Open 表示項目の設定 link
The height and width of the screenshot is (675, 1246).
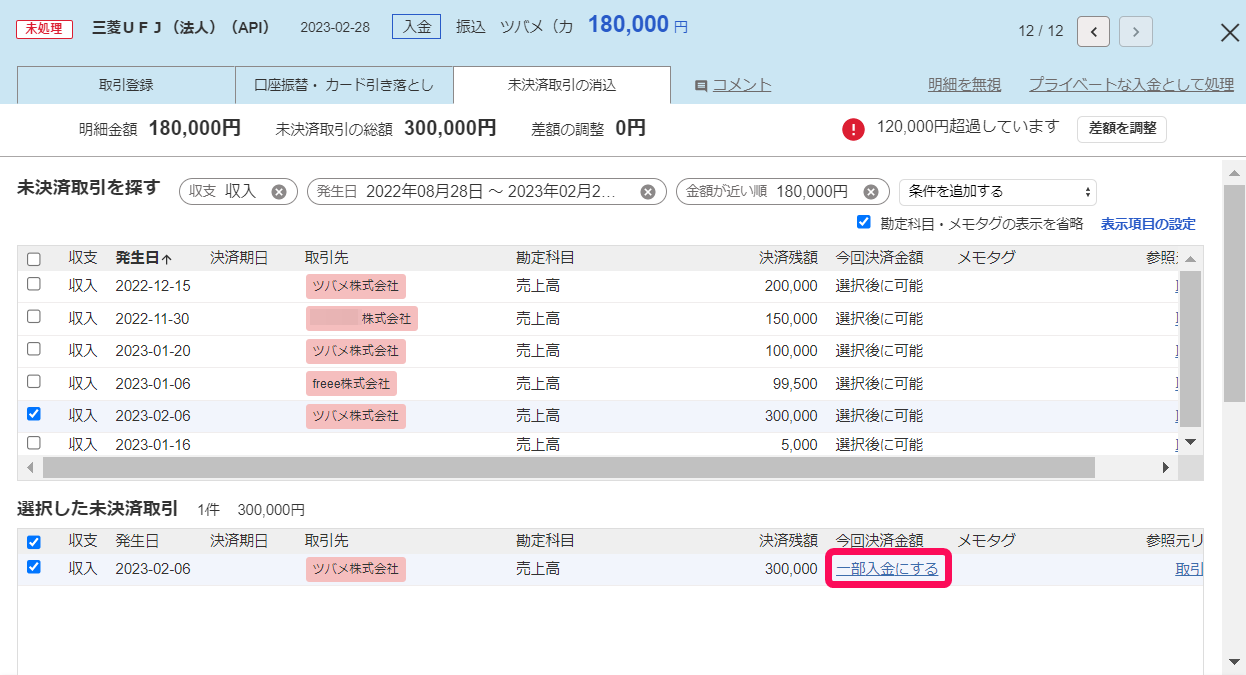1148,224
